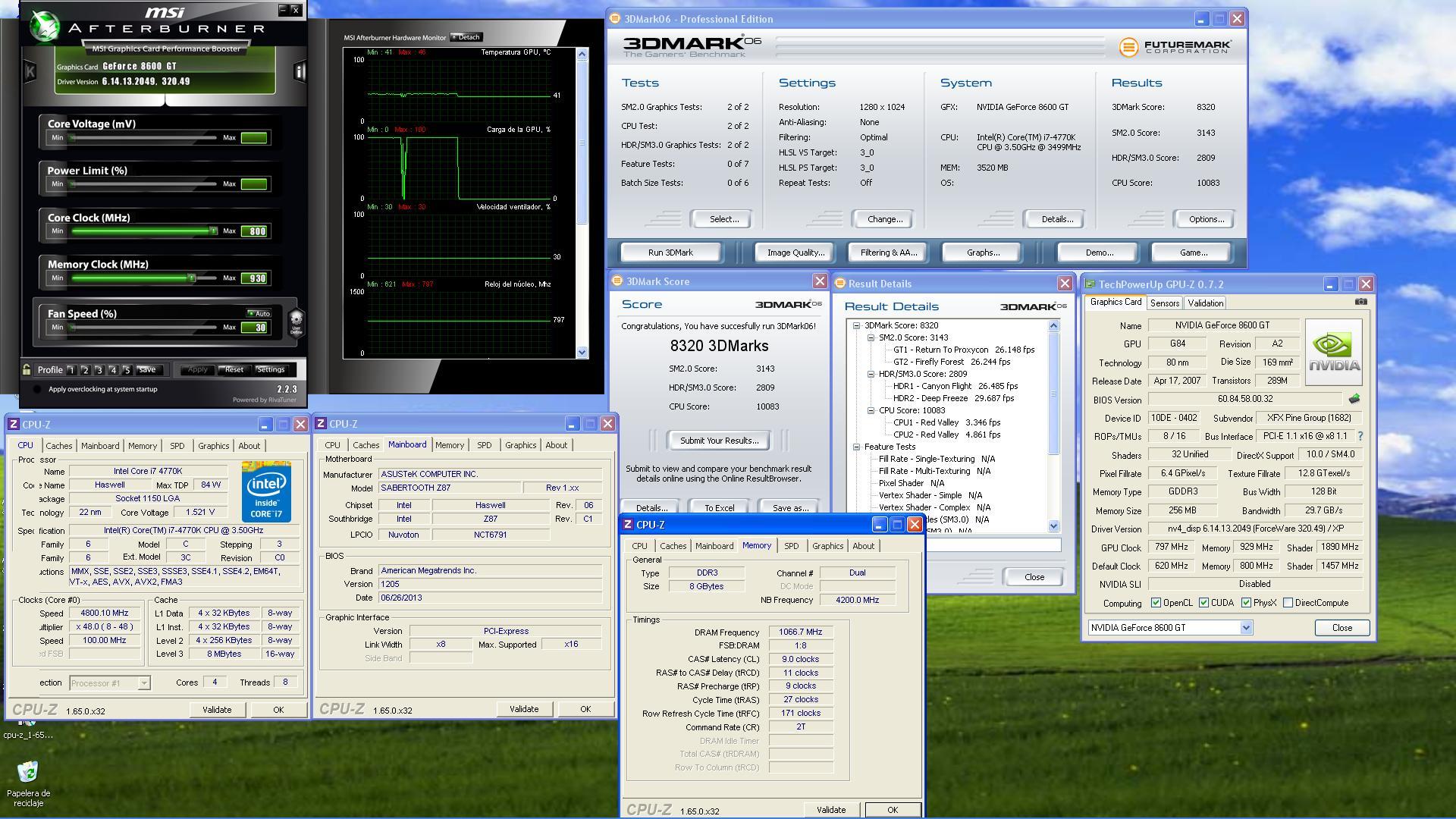Viewport: 1456px width, 819px height.
Task: Click the Filtering & AA... button
Action: [x=888, y=253]
